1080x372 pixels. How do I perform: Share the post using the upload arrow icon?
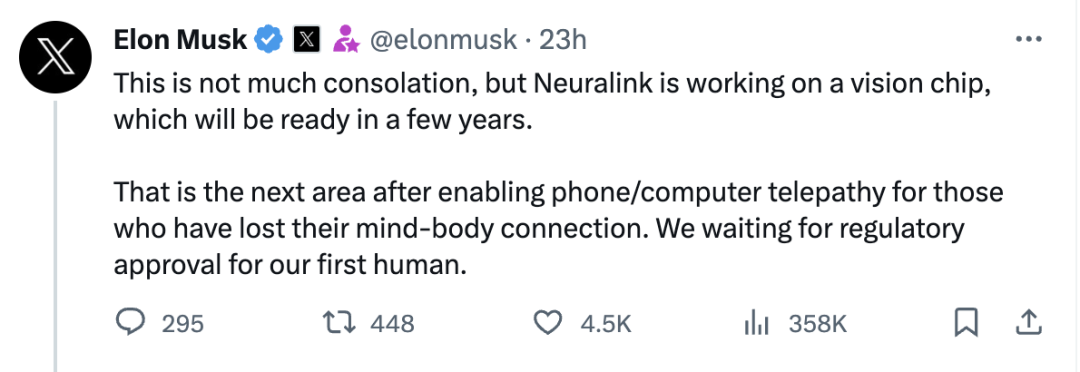pyautogui.click(x=1028, y=322)
